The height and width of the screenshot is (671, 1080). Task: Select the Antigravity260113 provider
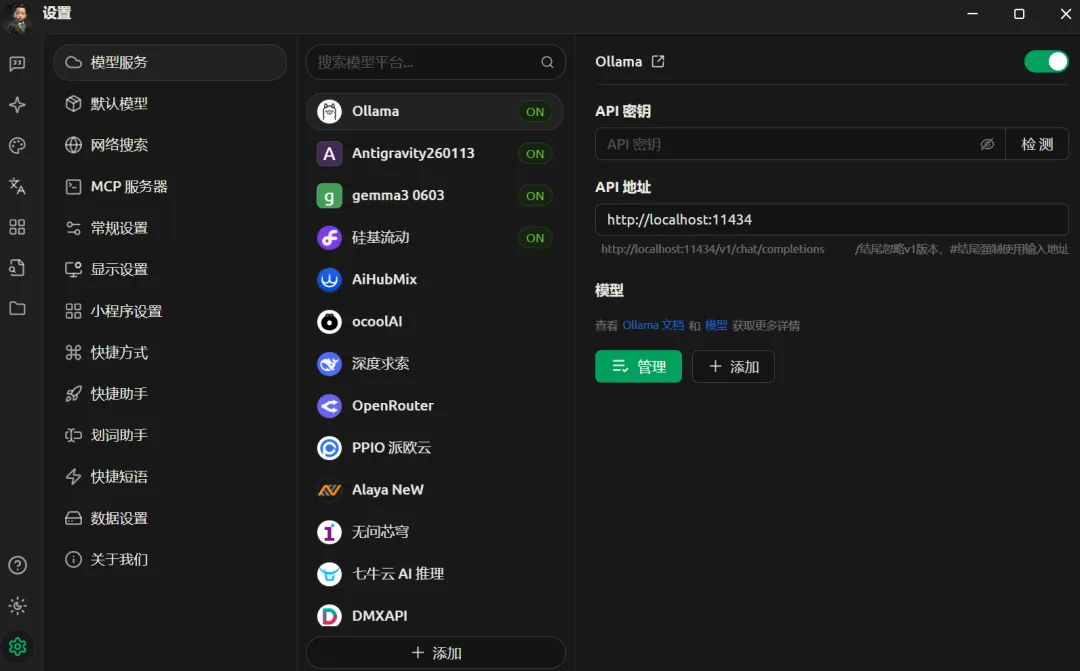click(x=435, y=153)
